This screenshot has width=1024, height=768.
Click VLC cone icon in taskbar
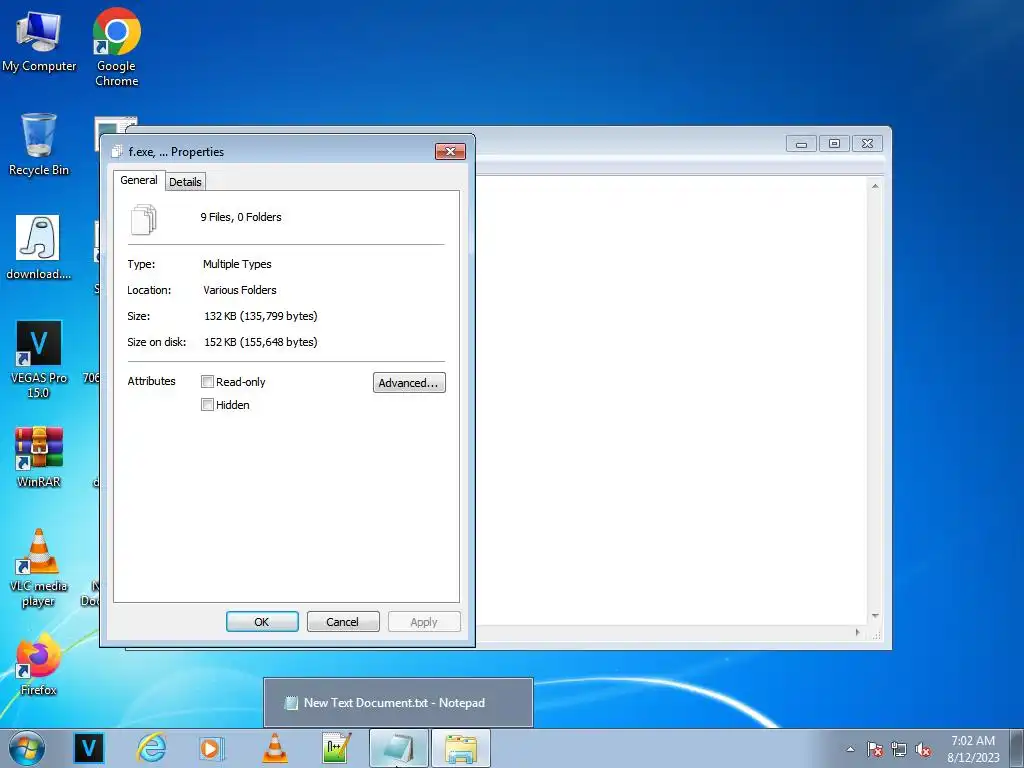[275, 748]
